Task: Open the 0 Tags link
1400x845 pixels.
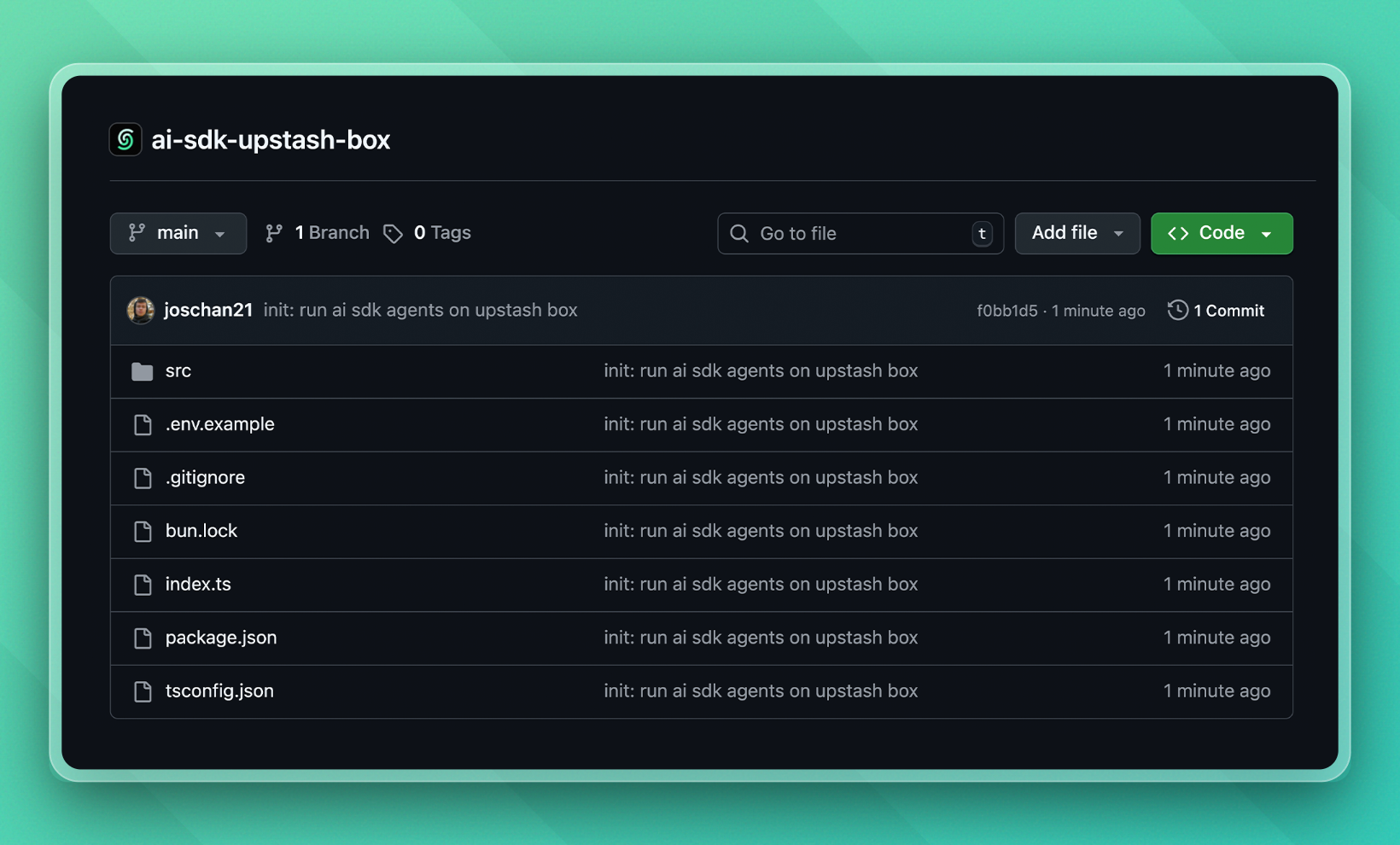Action: [x=441, y=233]
